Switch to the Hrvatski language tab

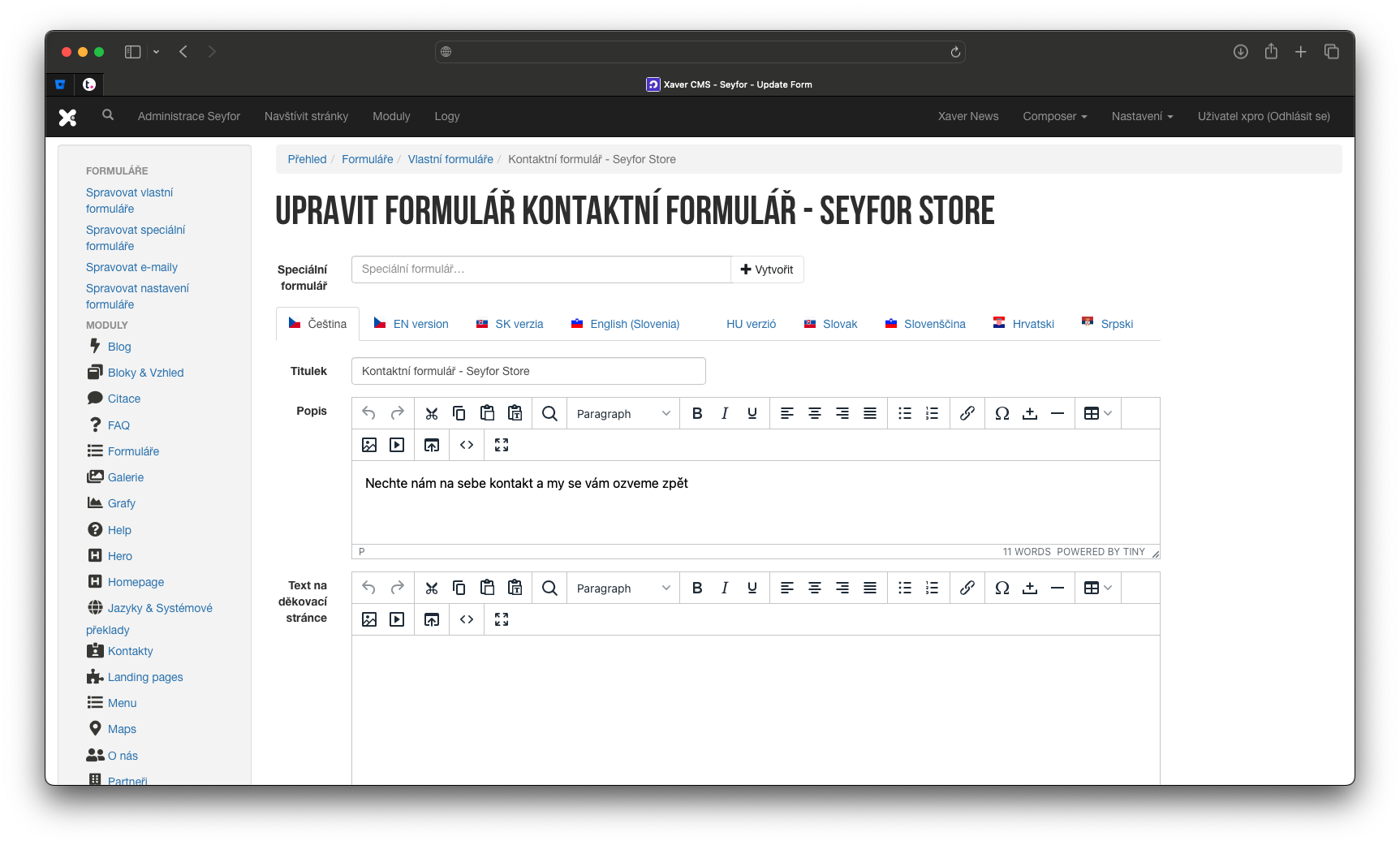1023,324
